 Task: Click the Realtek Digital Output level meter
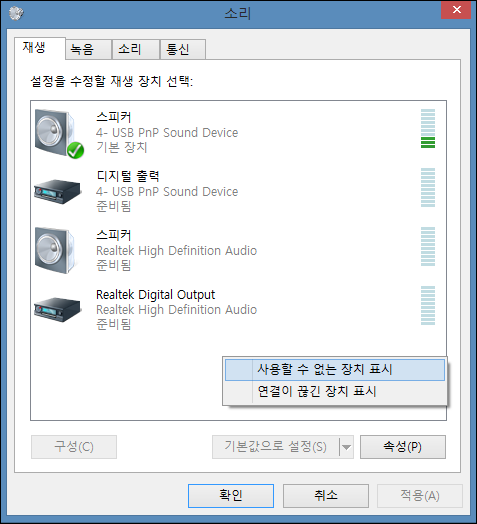tap(428, 305)
